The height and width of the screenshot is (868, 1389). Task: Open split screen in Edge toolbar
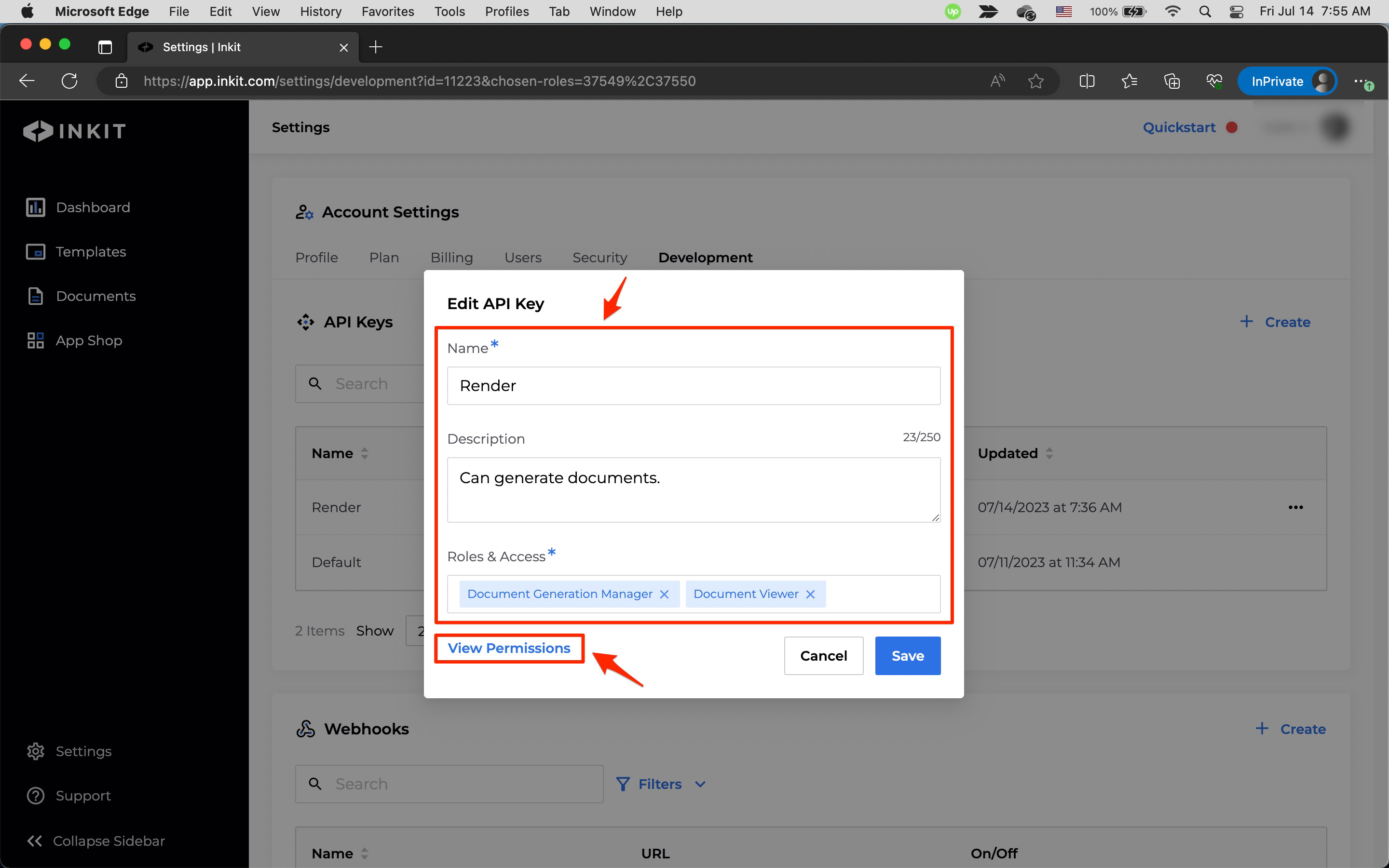pos(1087,81)
